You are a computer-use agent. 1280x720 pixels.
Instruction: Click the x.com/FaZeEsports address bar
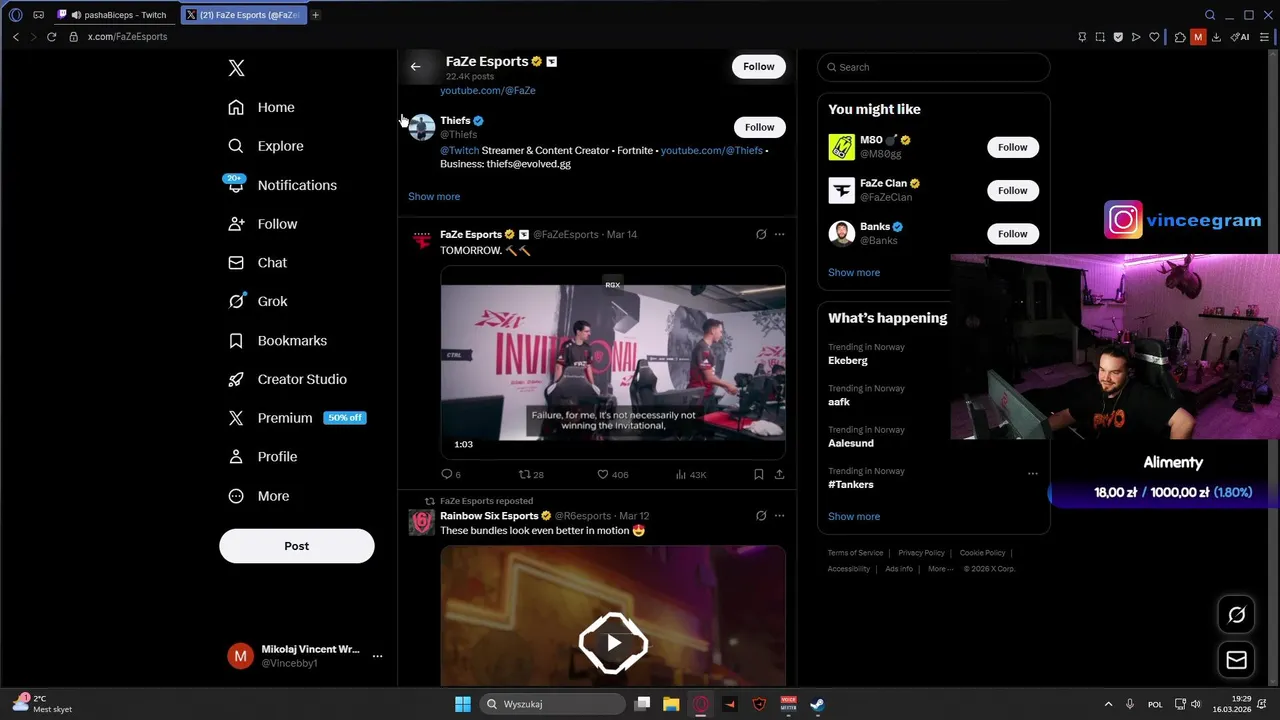pos(127,37)
